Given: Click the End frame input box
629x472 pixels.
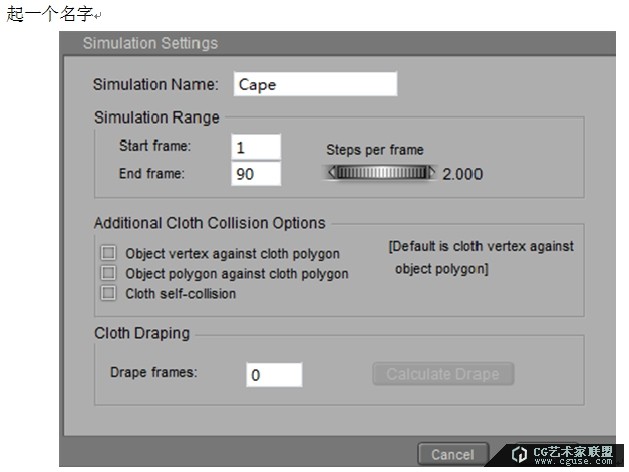Looking at the screenshot, I should pos(255,174).
